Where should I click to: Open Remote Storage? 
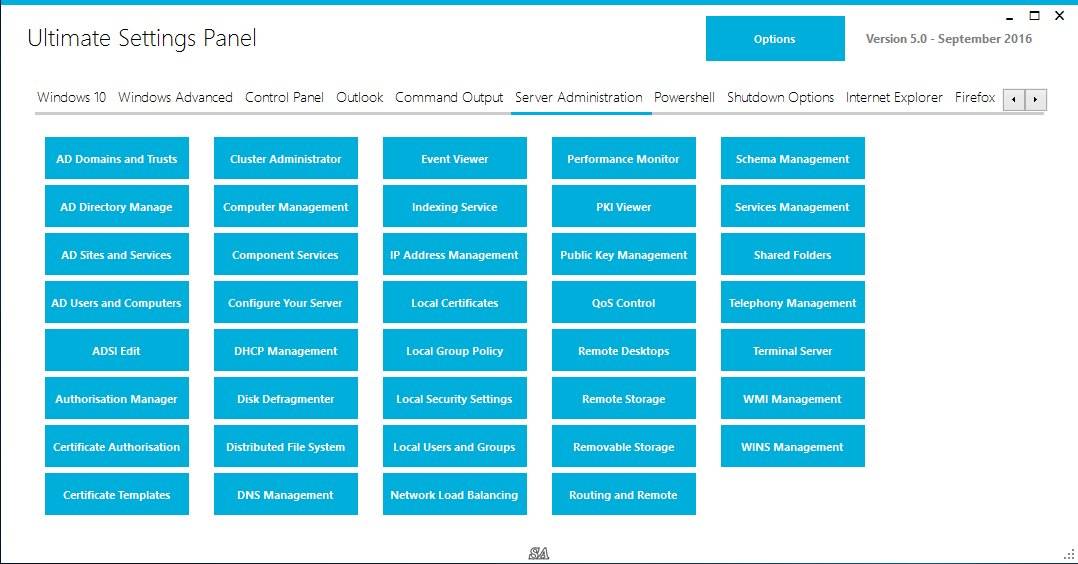click(624, 398)
